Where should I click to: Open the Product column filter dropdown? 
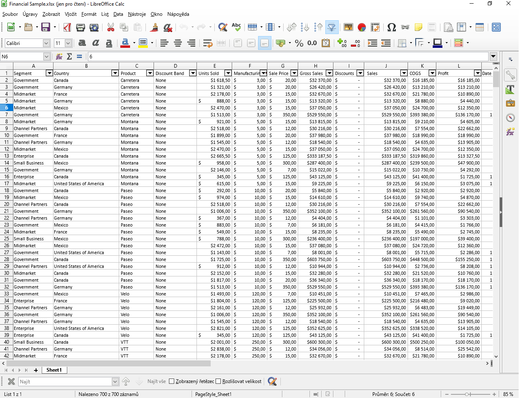pyautogui.click(x=150, y=73)
